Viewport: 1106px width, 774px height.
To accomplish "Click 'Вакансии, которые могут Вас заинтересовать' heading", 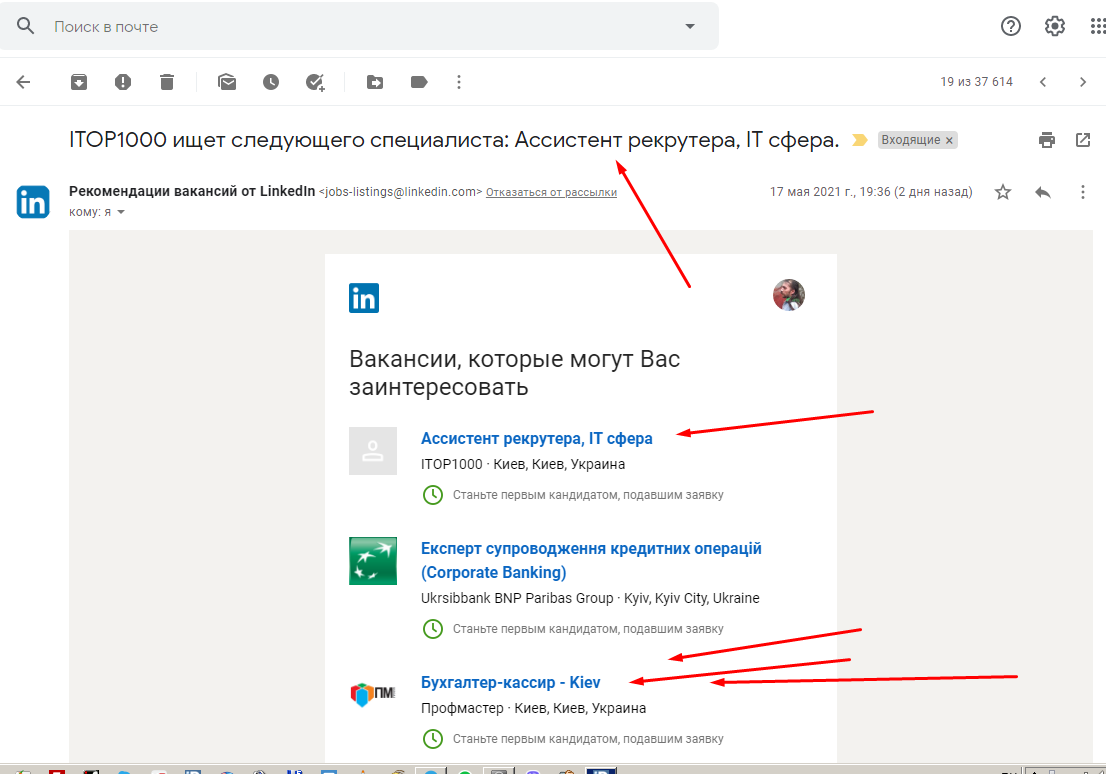I will [x=515, y=373].
